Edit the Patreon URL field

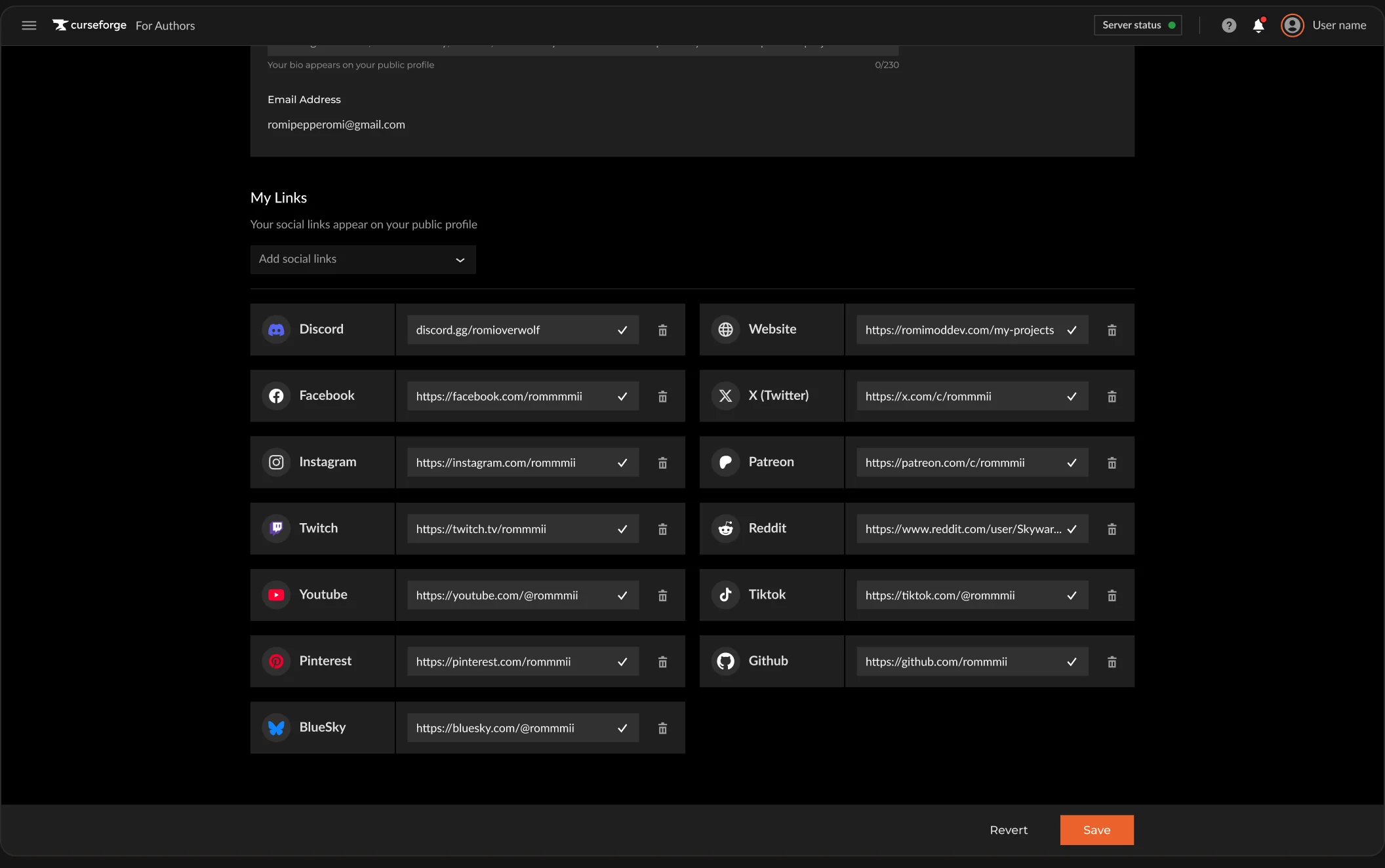pos(972,462)
